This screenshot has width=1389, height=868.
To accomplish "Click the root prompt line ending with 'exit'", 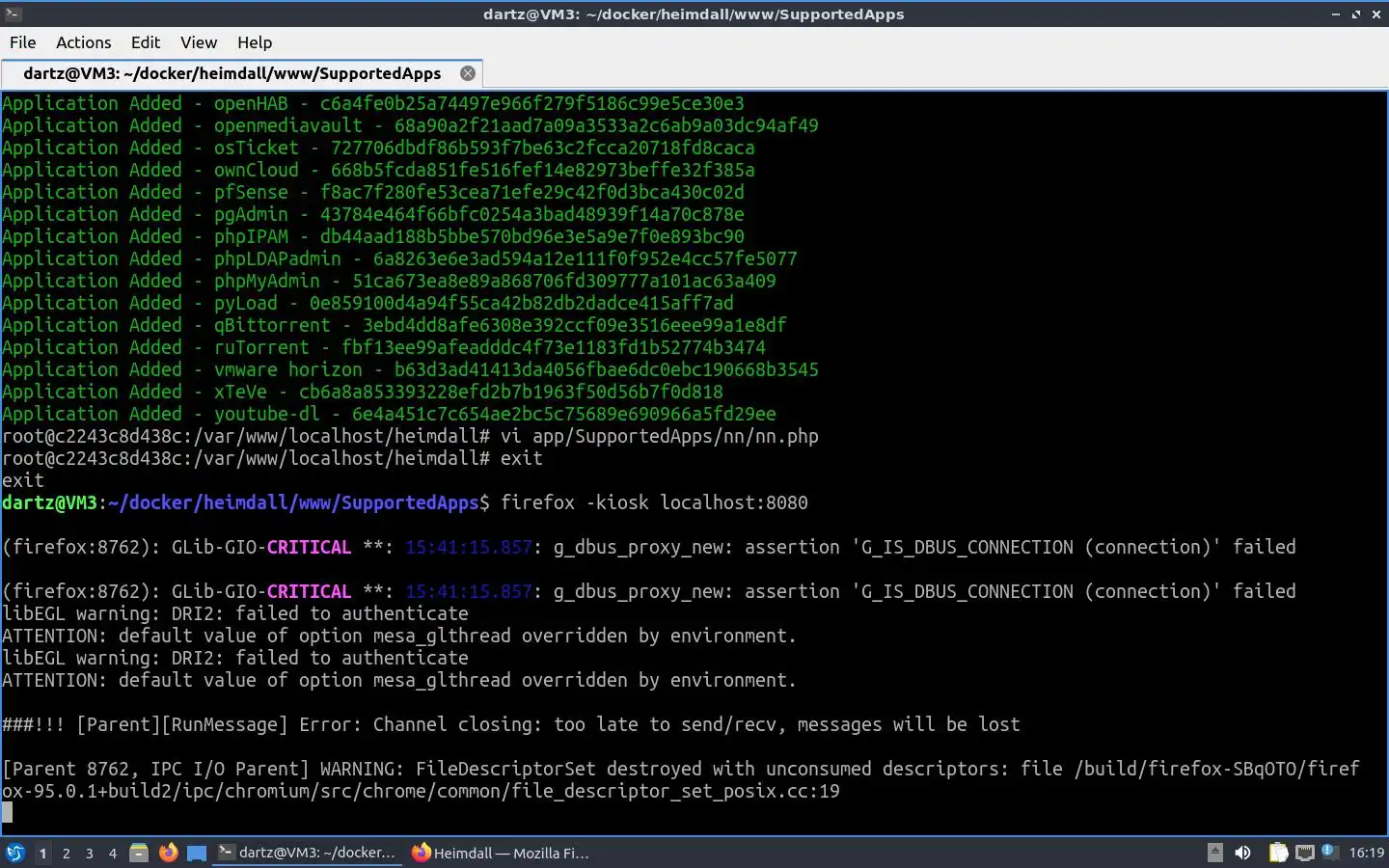I will (x=272, y=458).
